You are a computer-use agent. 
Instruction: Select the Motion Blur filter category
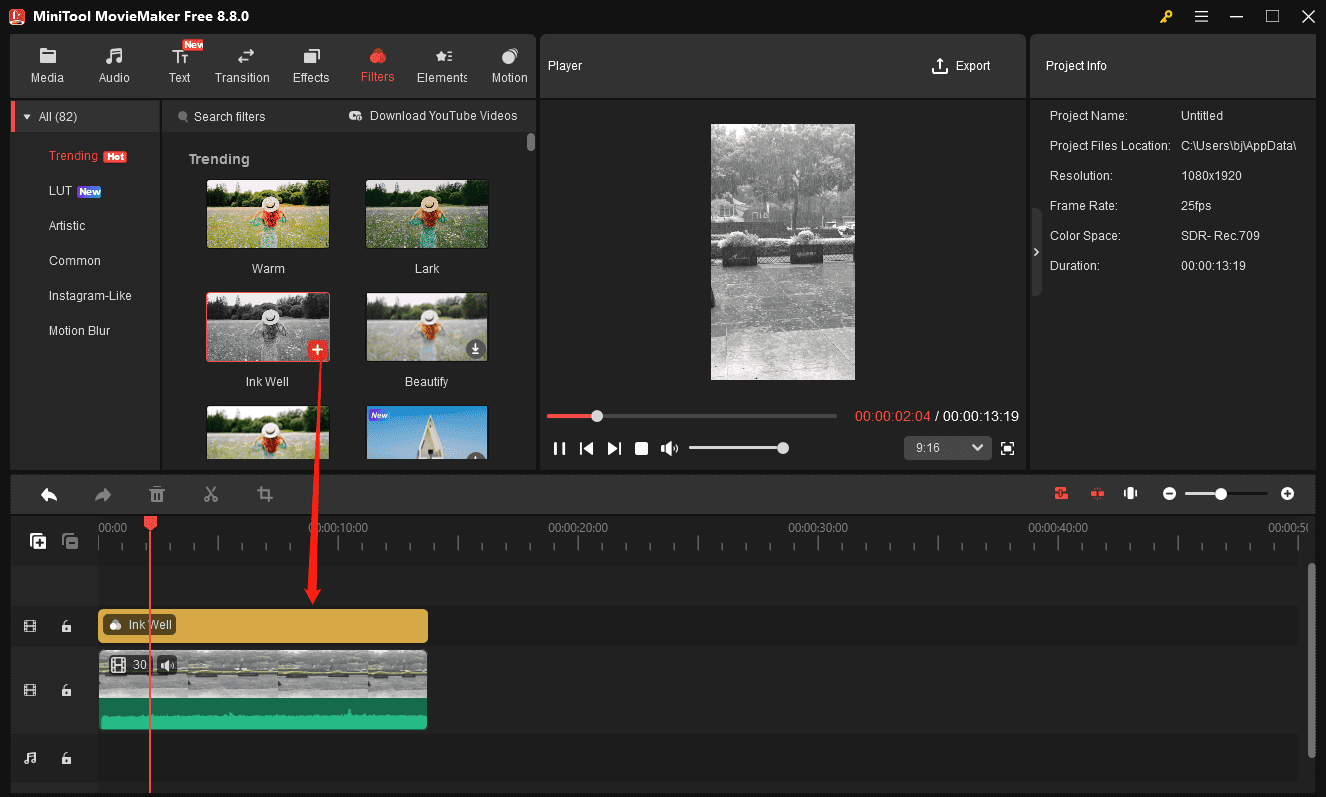(x=79, y=331)
